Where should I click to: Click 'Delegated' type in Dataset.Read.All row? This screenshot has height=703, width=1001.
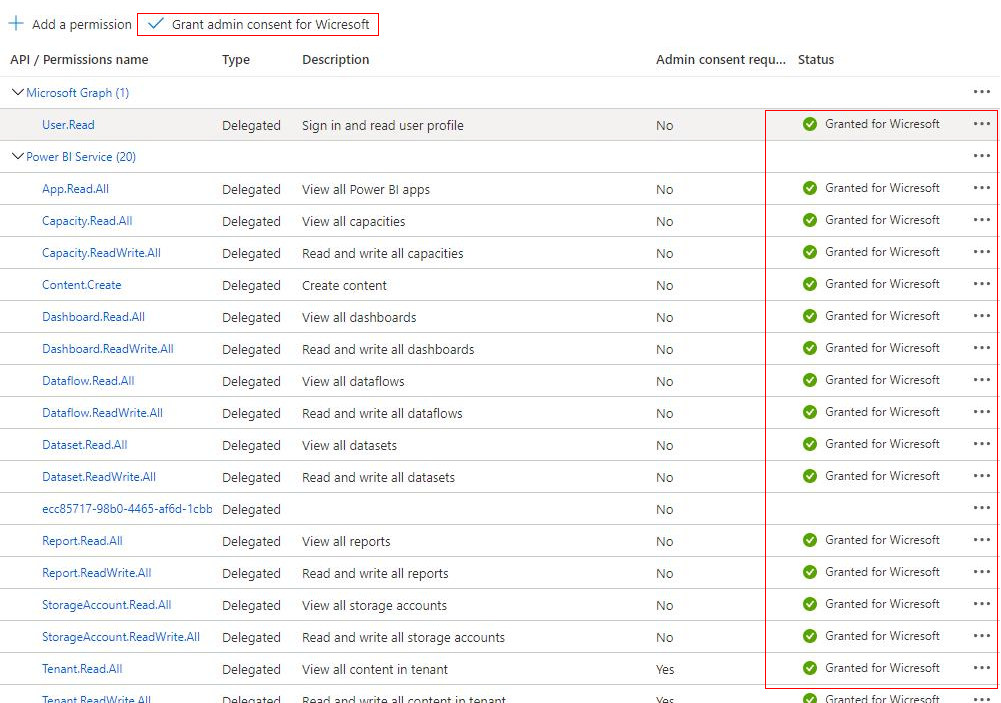pyautogui.click(x=252, y=446)
